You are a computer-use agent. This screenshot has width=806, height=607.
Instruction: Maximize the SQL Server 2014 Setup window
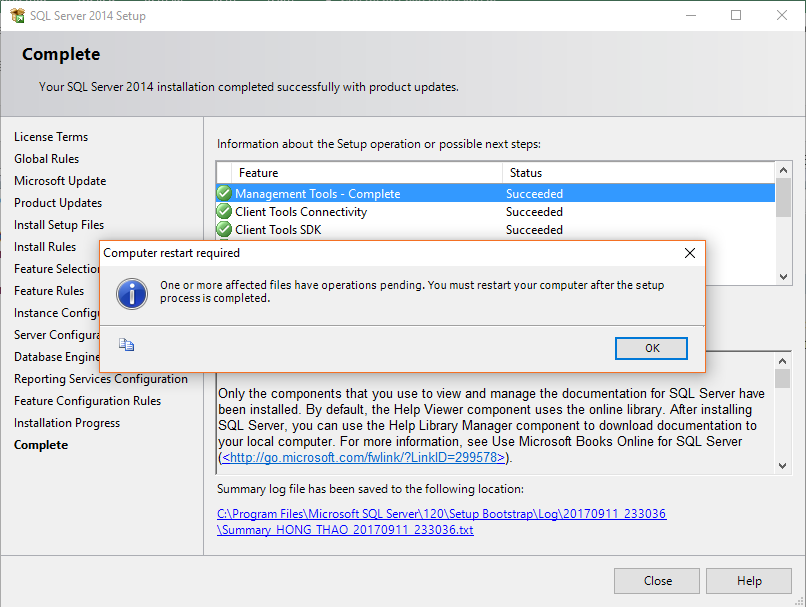click(x=736, y=15)
